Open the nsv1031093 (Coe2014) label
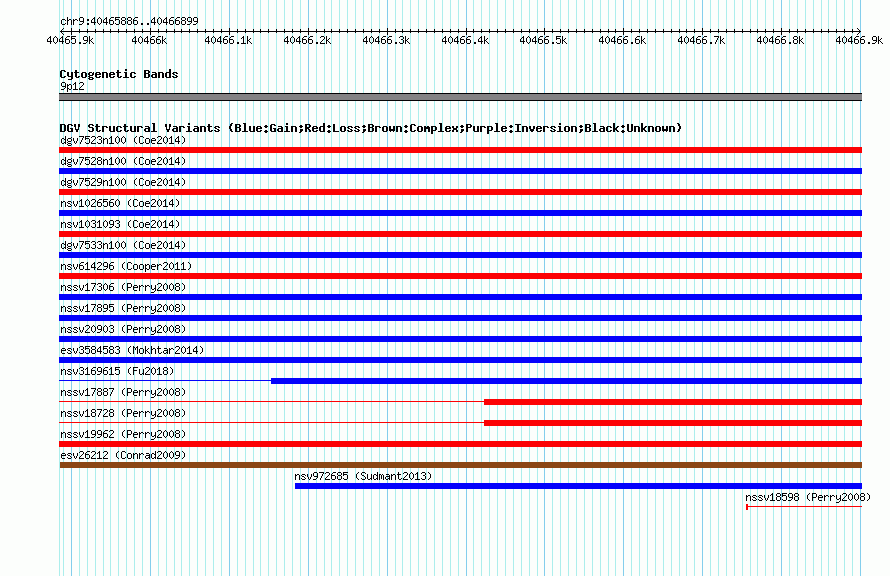The height and width of the screenshot is (576, 890). (120, 224)
